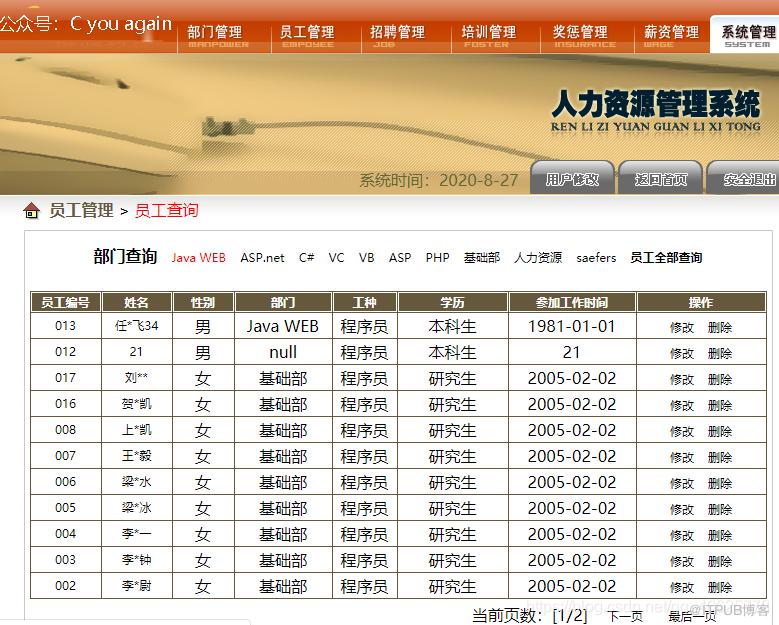This screenshot has height=625, width=779.
Task: Click the 返回首页 button
Action: click(x=661, y=179)
